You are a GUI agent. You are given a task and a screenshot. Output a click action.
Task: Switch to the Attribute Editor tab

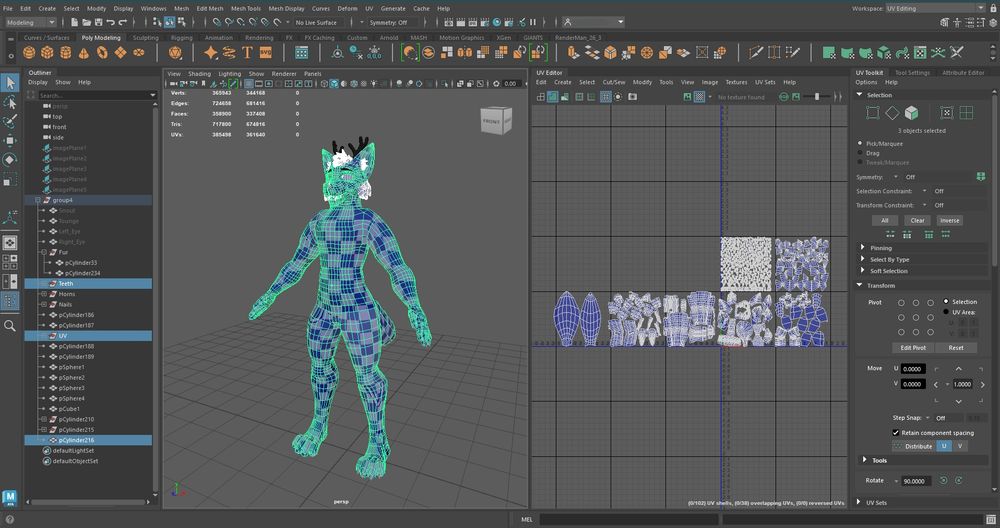pyautogui.click(x=963, y=73)
